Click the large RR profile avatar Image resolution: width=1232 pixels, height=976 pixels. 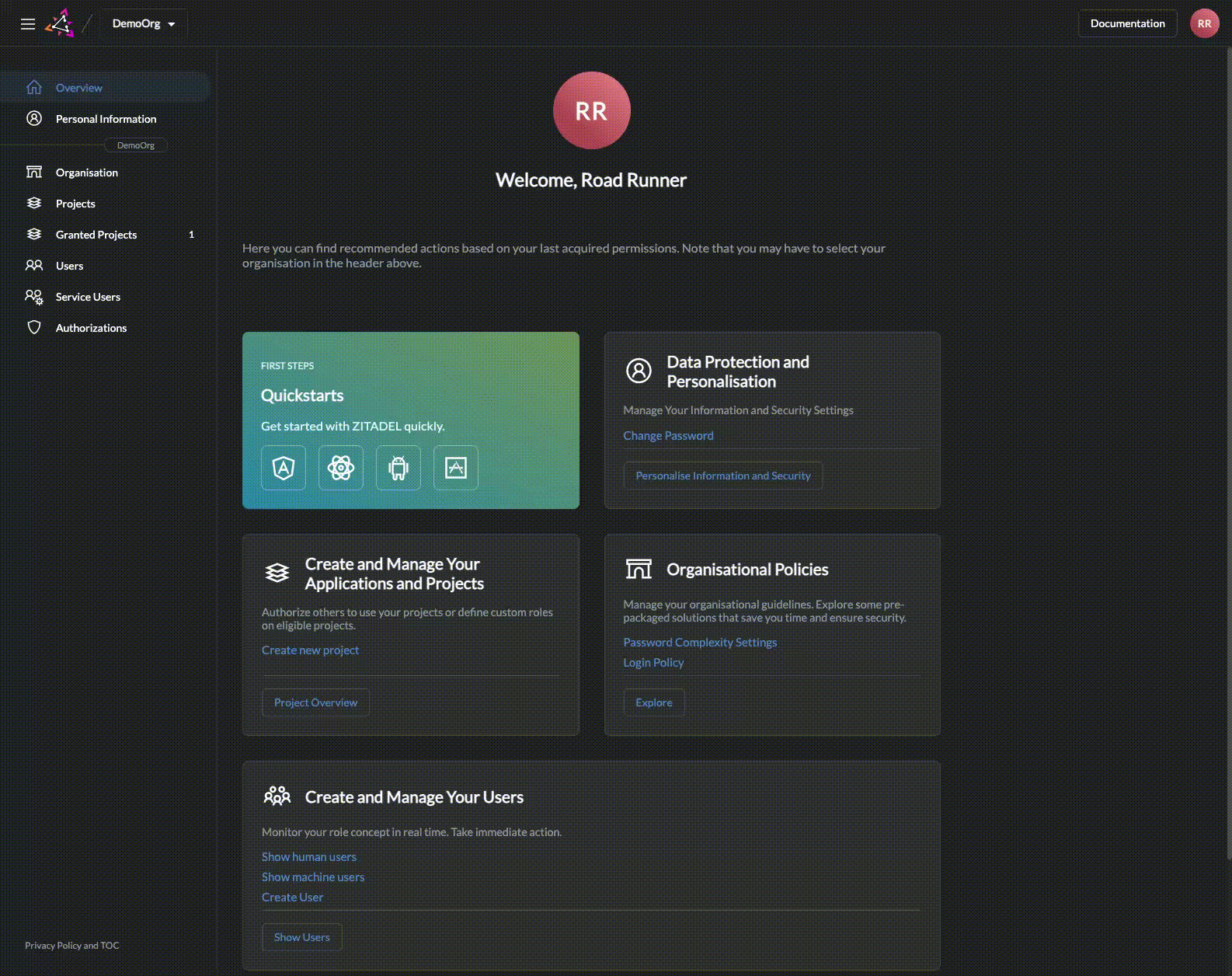click(x=591, y=110)
